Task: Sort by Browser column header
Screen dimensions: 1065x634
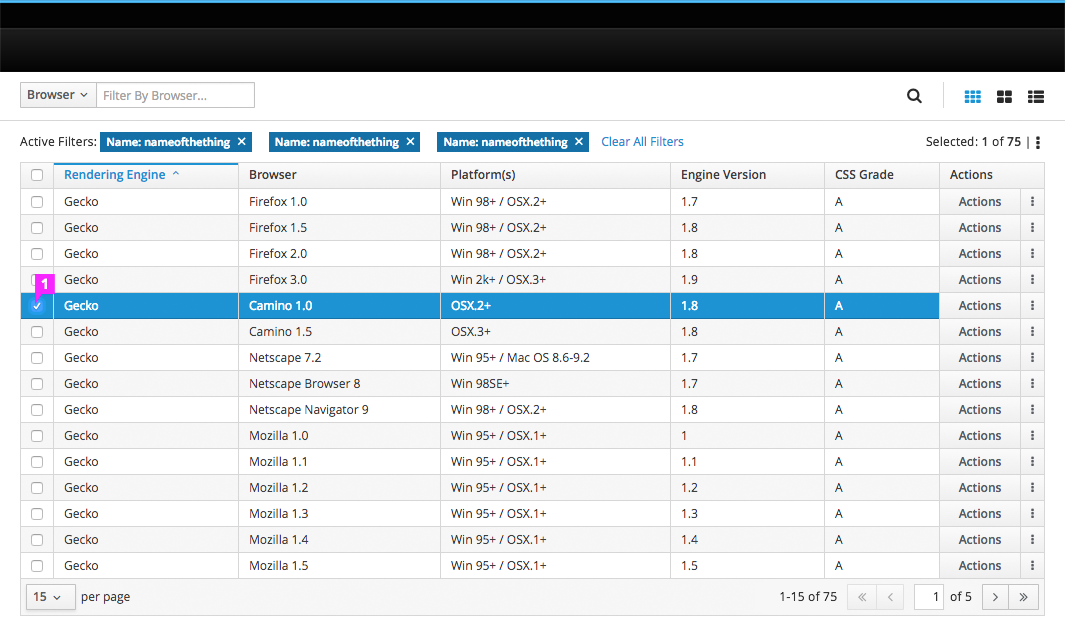Action: 340,175
